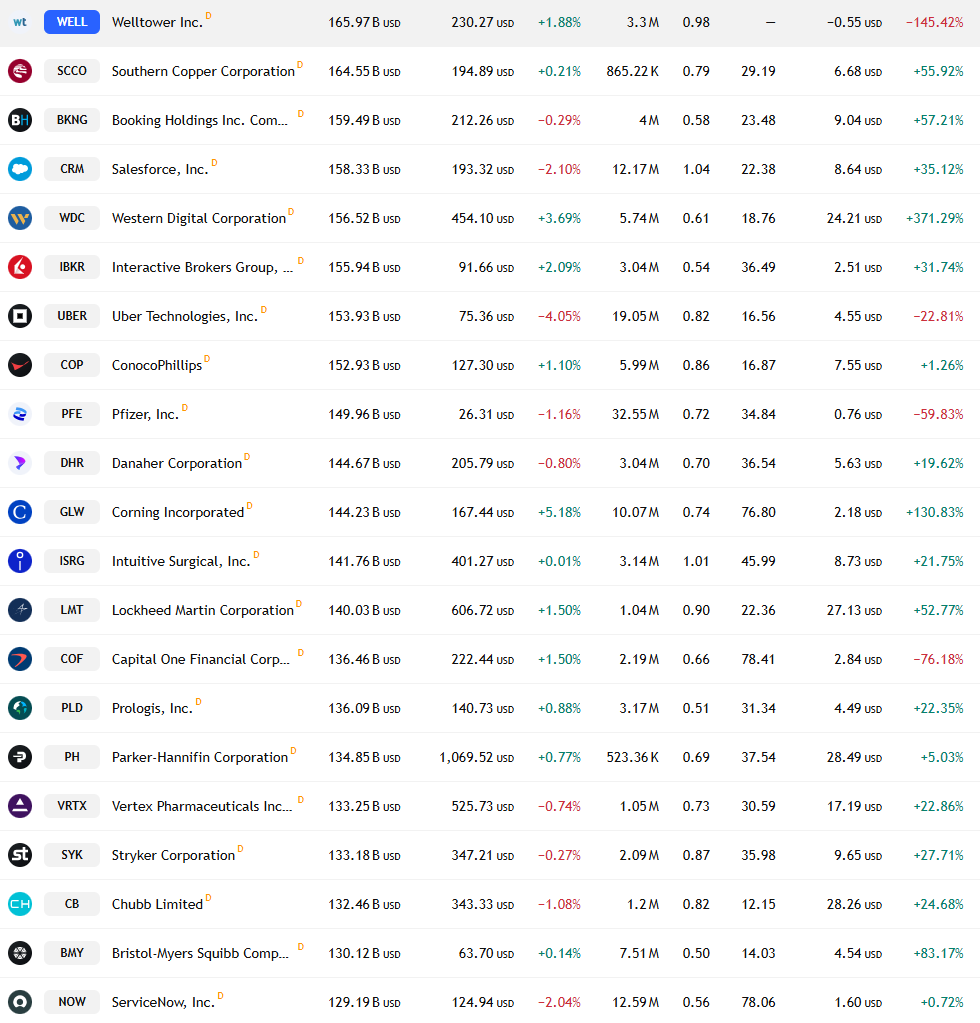Click the Uber logo icon
Image resolution: width=980 pixels, height=1023 pixels.
[20, 316]
